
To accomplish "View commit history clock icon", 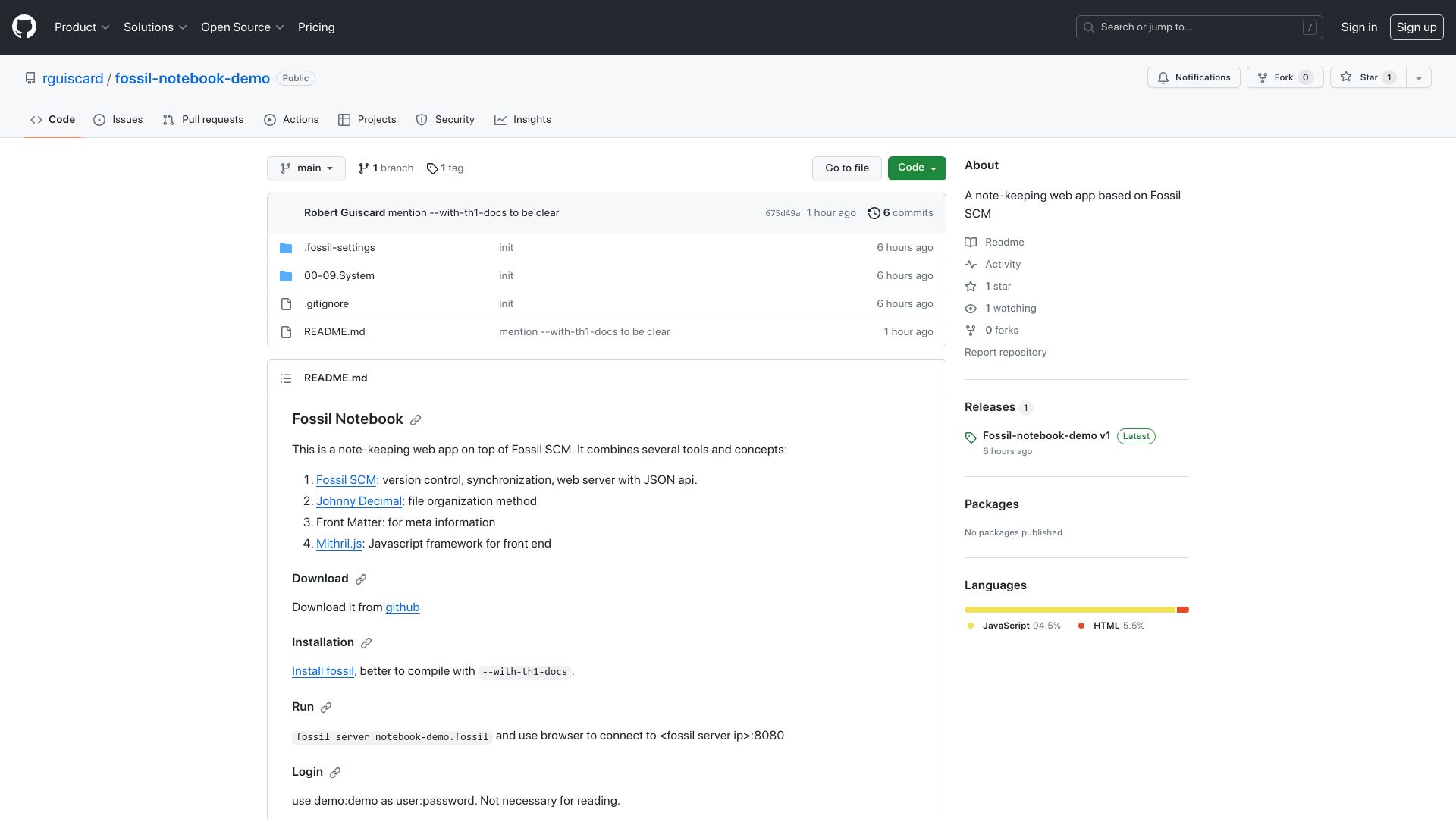I will point(874,213).
